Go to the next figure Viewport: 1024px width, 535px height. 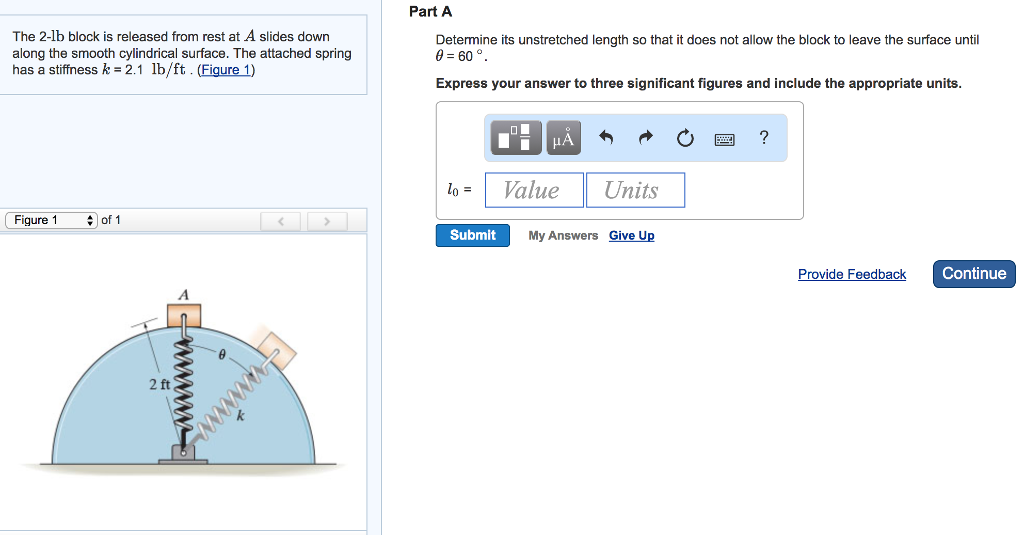coord(327,220)
